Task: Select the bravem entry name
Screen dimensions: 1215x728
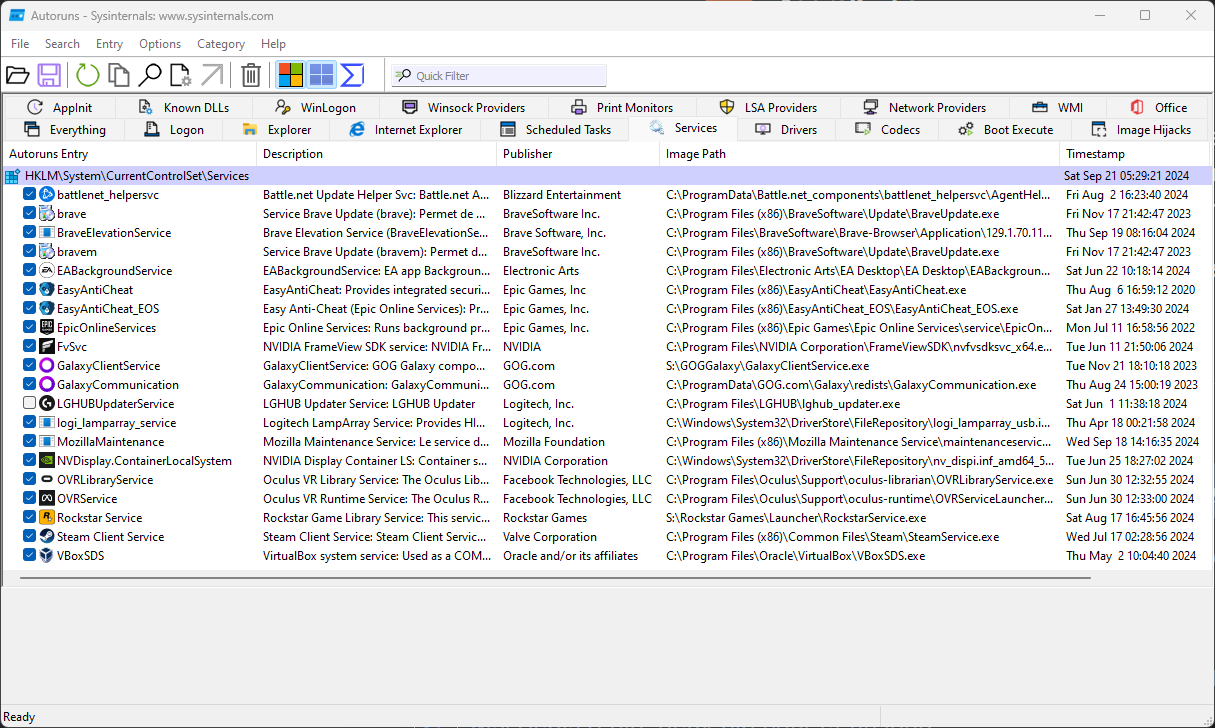Action: pyautogui.click(x=77, y=252)
